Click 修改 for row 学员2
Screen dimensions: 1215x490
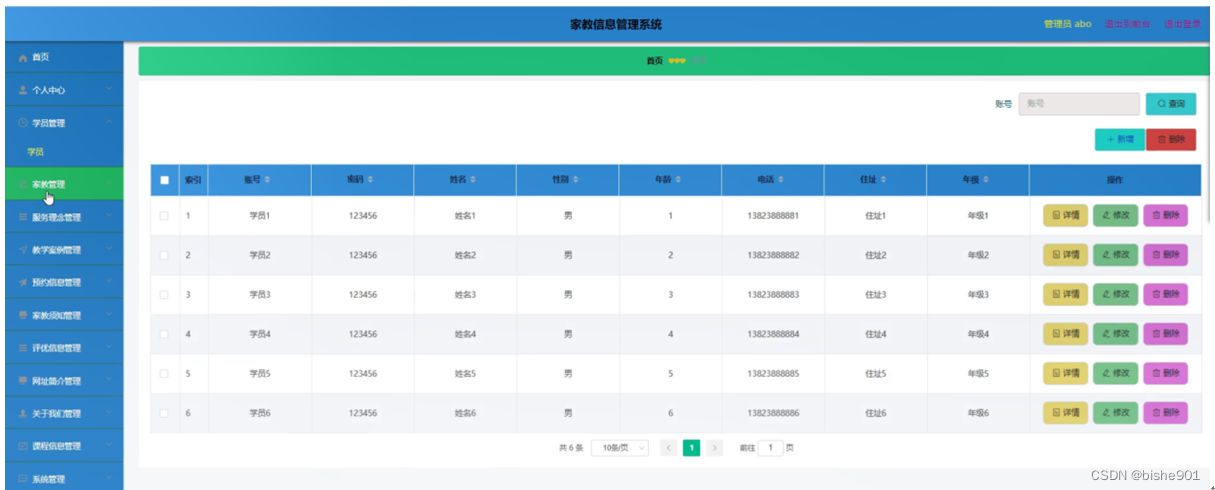click(x=1116, y=255)
